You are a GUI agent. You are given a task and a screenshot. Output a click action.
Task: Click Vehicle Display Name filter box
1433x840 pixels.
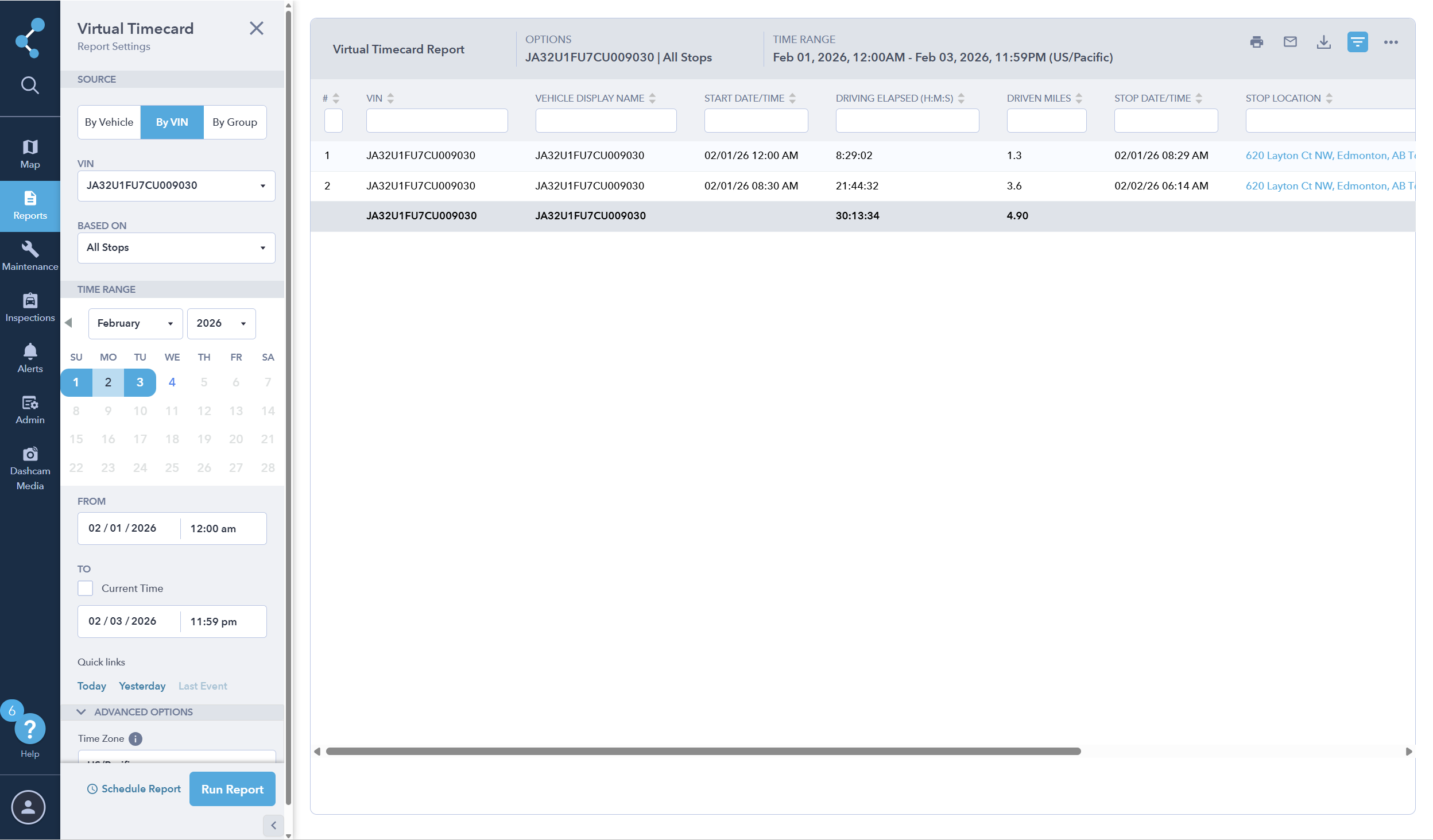606,121
